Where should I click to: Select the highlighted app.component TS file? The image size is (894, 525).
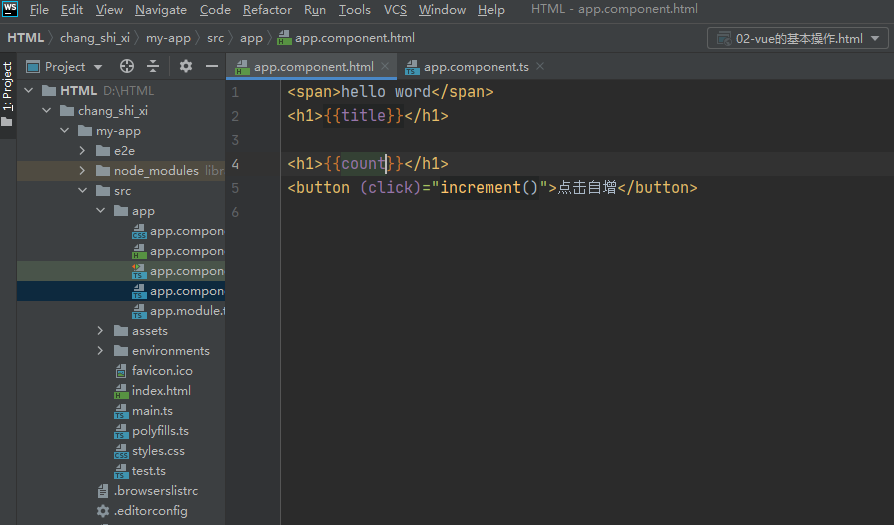121,291
